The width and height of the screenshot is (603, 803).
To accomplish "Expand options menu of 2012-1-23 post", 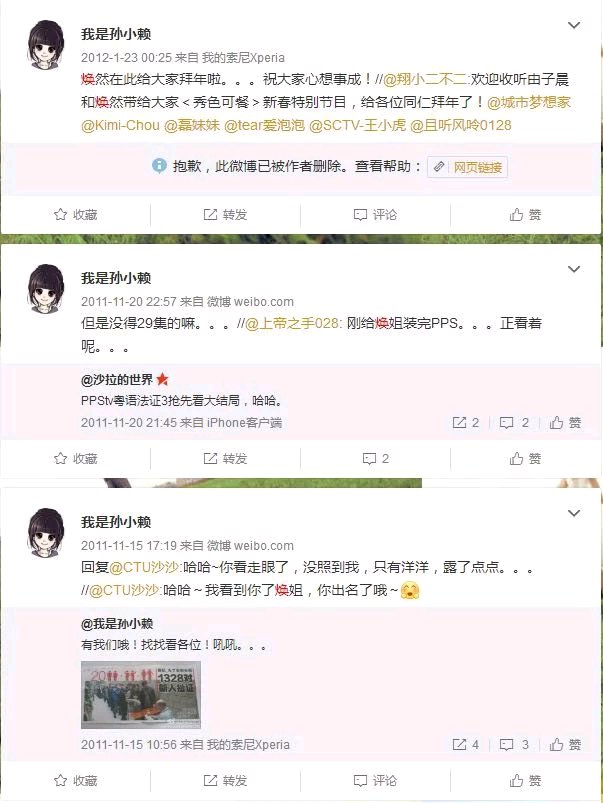I will (574, 25).
